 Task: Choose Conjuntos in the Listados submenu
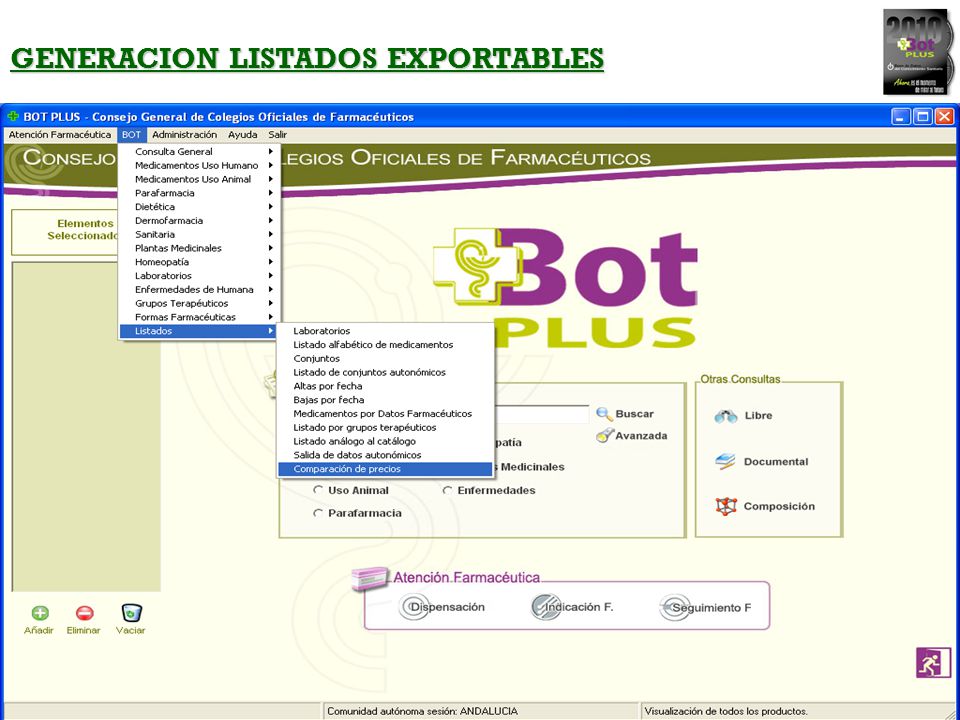[x=385, y=358]
